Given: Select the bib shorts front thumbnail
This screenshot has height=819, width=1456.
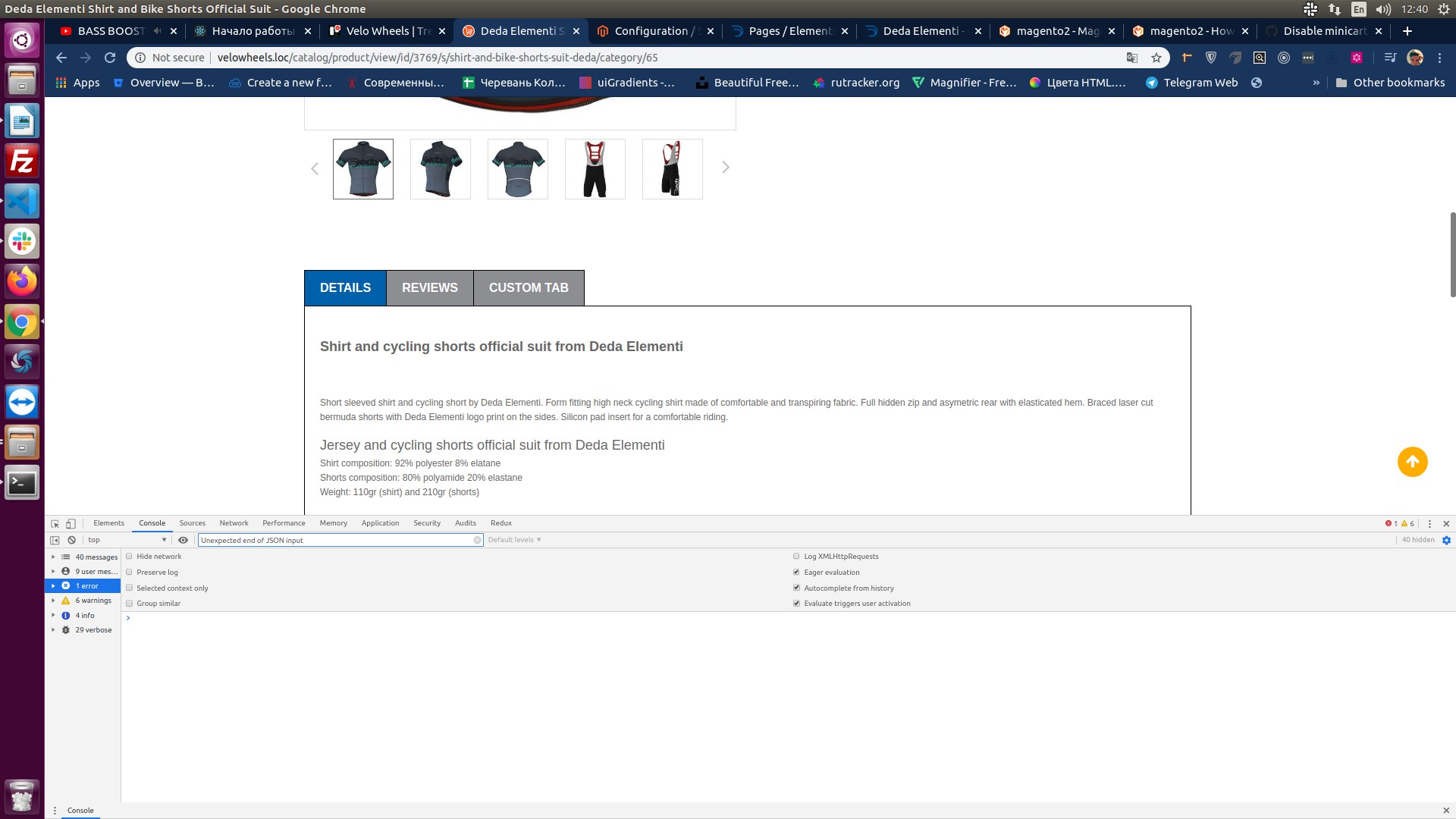Looking at the screenshot, I should pos(595,169).
